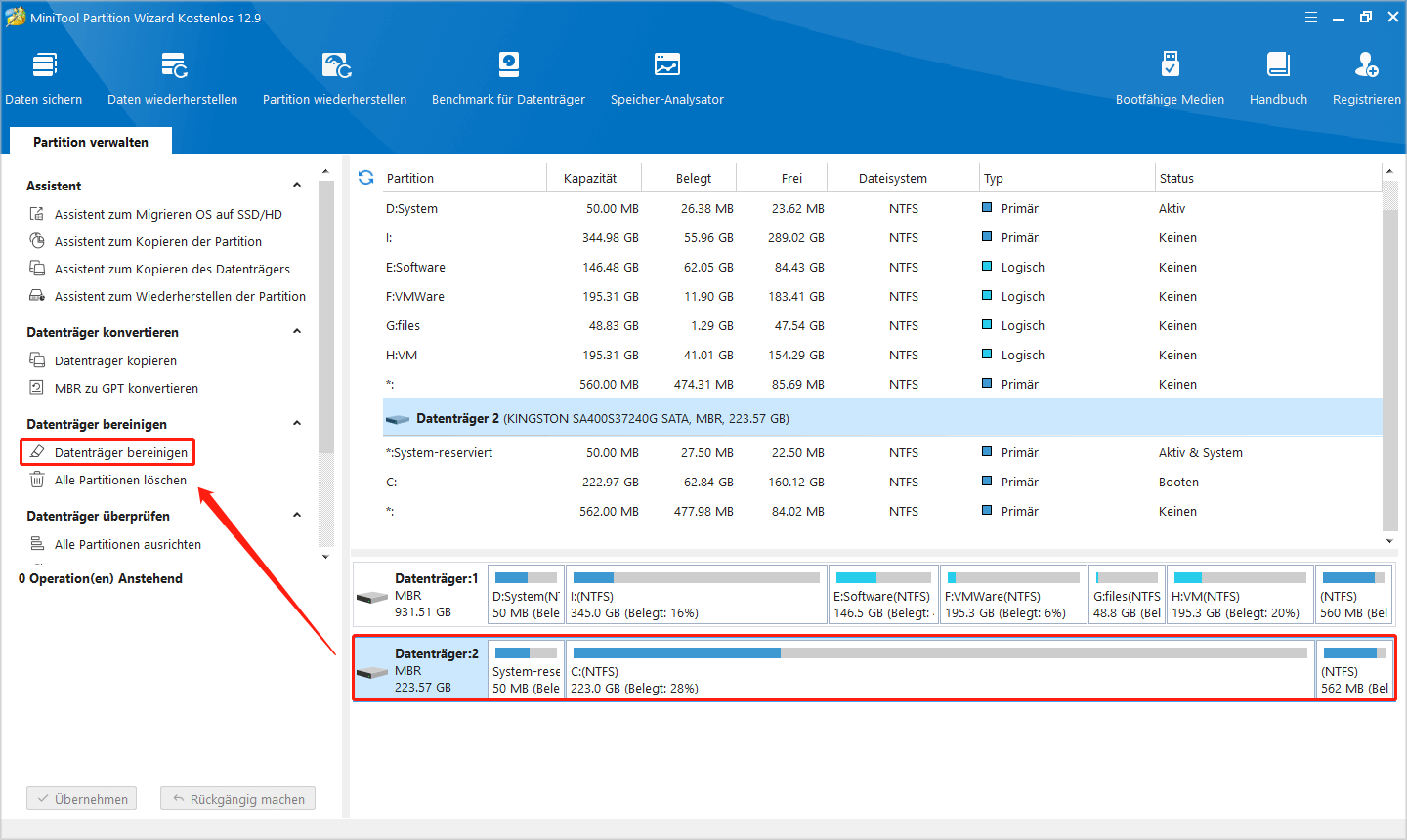Click the Datenträger kopieren icon
The height and width of the screenshot is (840, 1407).
37,360
